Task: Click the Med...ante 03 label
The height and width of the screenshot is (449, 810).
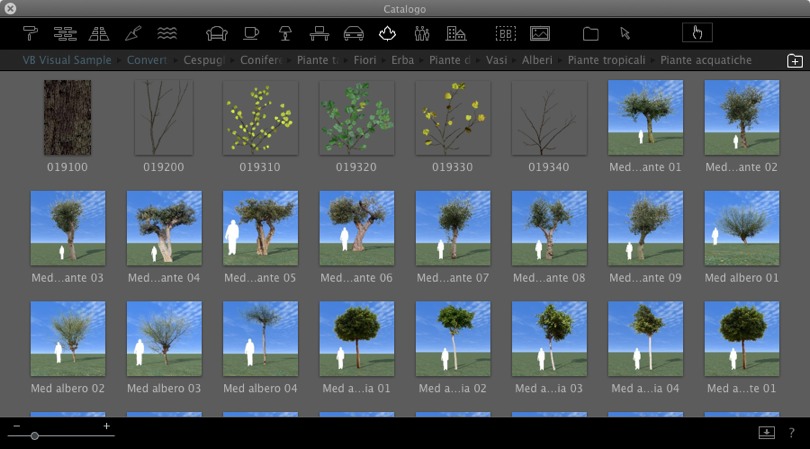Action: click(67, 278)
